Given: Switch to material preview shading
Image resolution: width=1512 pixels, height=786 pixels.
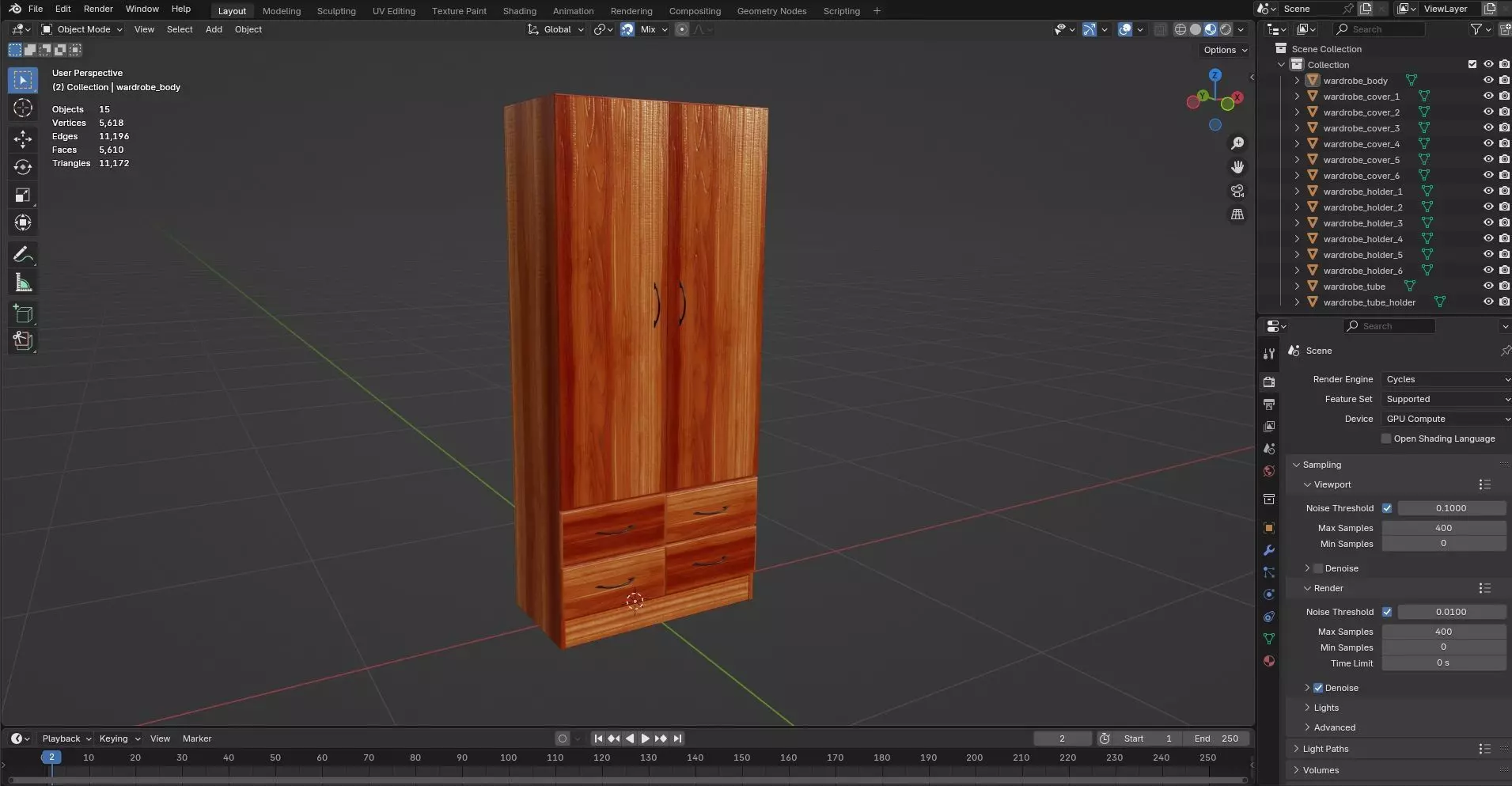Looking at the screenshot, I should pyautogui.click(x=1211, y=29).
